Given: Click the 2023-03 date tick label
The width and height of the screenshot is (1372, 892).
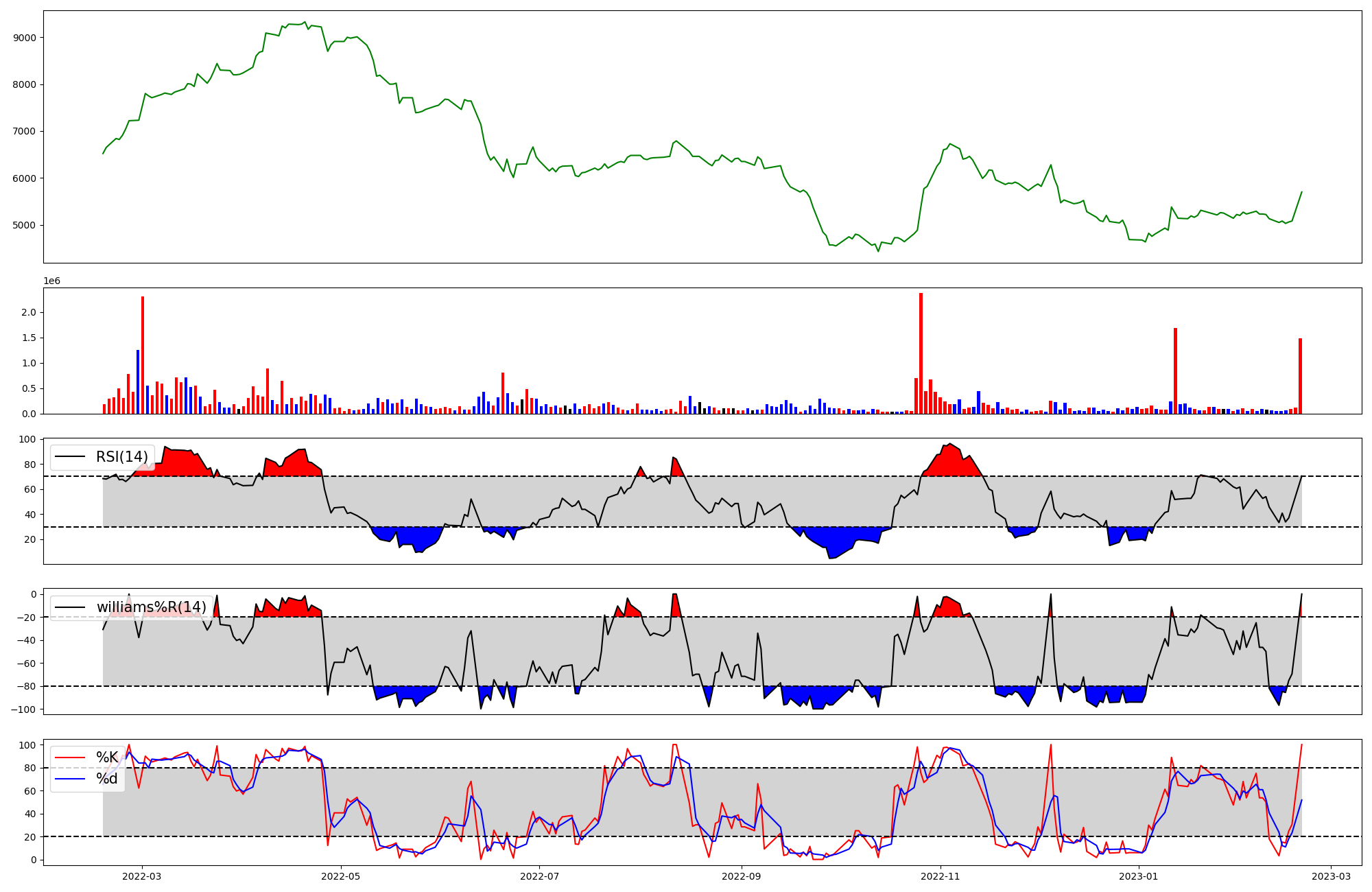Looking at the screenshot, I should click(x=1332, y=876).
